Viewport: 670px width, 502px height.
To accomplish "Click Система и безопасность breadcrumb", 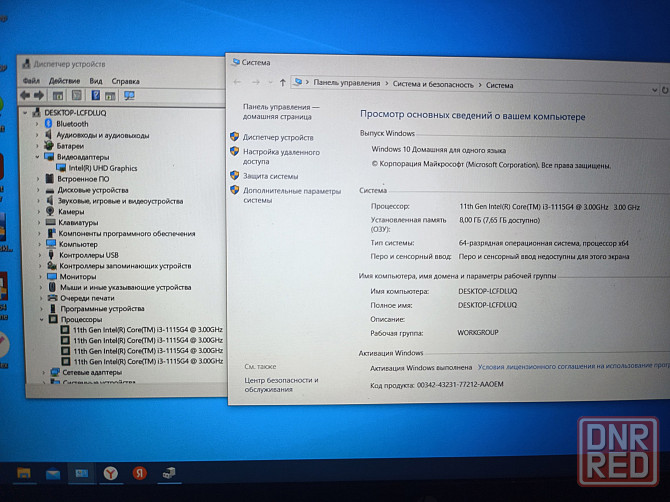I will coord(433,84).
